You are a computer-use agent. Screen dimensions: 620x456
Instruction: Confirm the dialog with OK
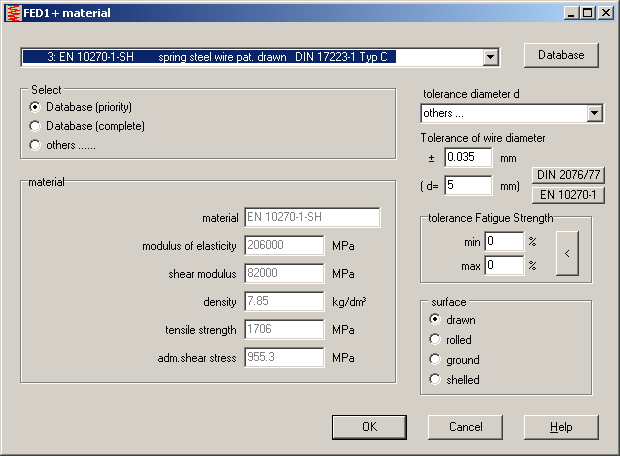coord(369,427)
